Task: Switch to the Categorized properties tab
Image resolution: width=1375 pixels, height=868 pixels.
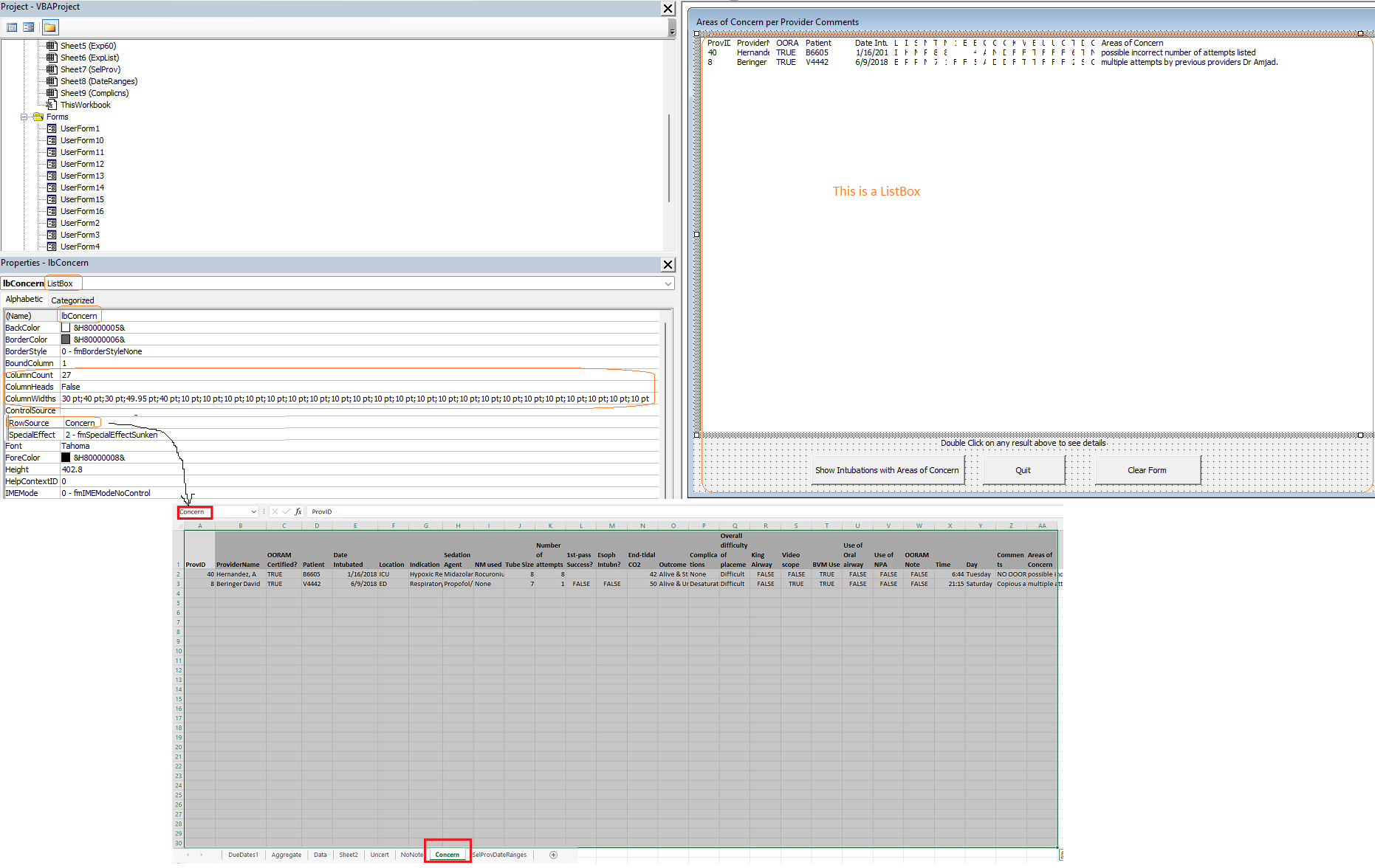Action: pyautogui.click(x=72, y=300)
